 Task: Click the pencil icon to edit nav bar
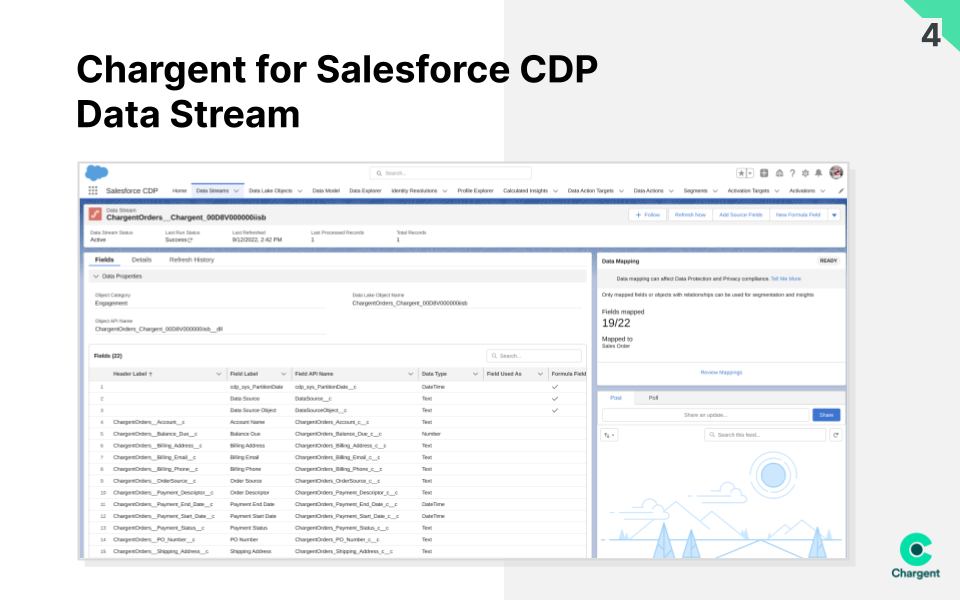(841, 191)
